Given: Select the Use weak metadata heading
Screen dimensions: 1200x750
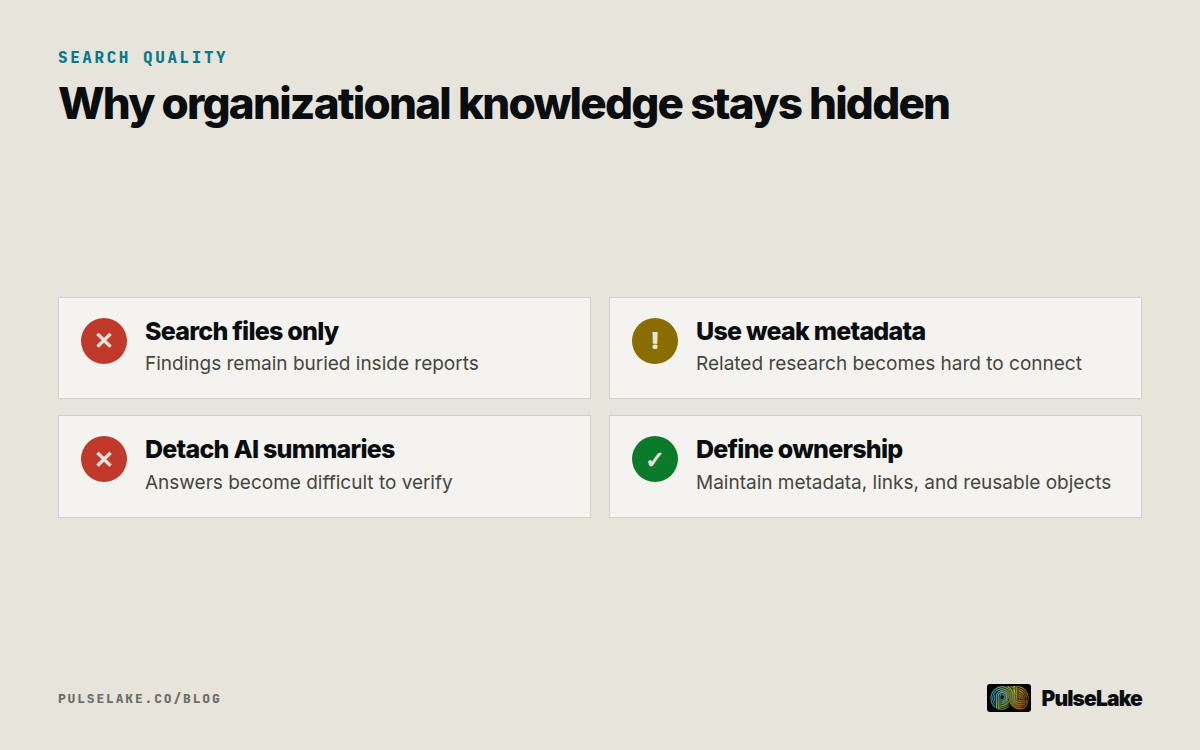Looking at the screenshot, I should pyautogui.click(x=811, y=331).
